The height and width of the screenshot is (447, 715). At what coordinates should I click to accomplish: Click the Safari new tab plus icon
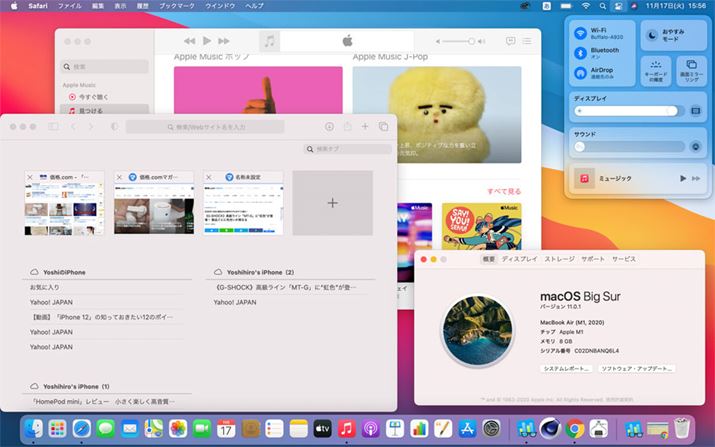(x=365, y=127)
